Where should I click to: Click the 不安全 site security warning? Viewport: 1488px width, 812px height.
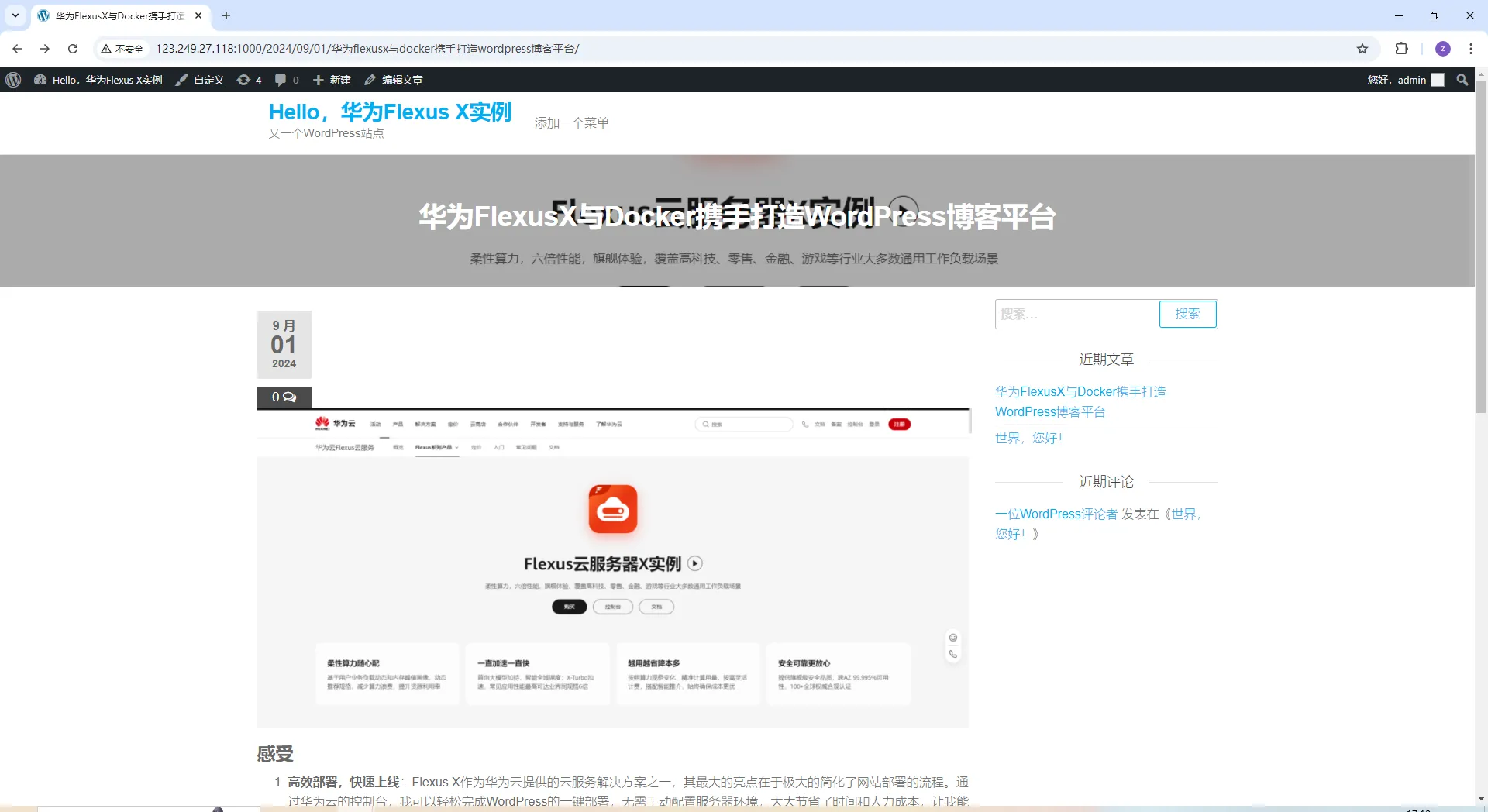(122, 49)
